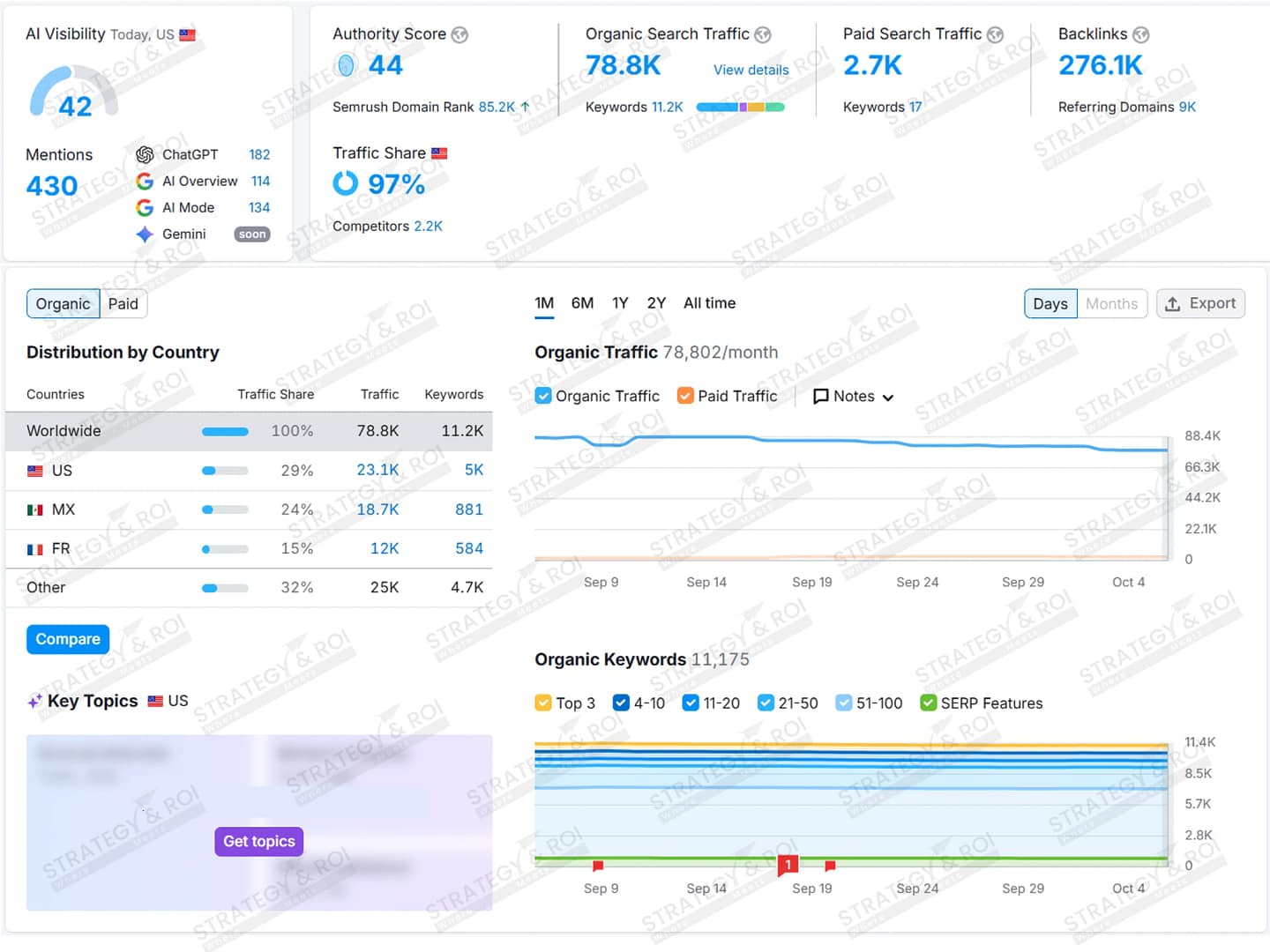Viewport: 1270px width, 952px height.
Task: Expand the Notes dropdown
Action: pyautogui.click(x=853, y=397)
